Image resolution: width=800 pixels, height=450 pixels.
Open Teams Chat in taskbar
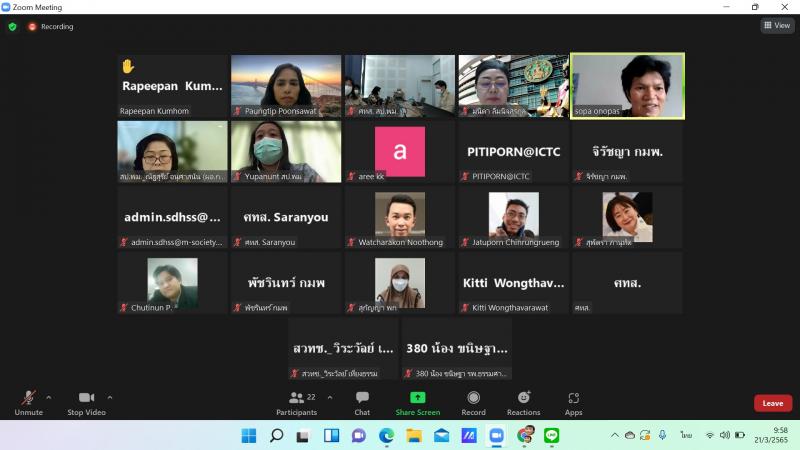(x=359, y=435)
